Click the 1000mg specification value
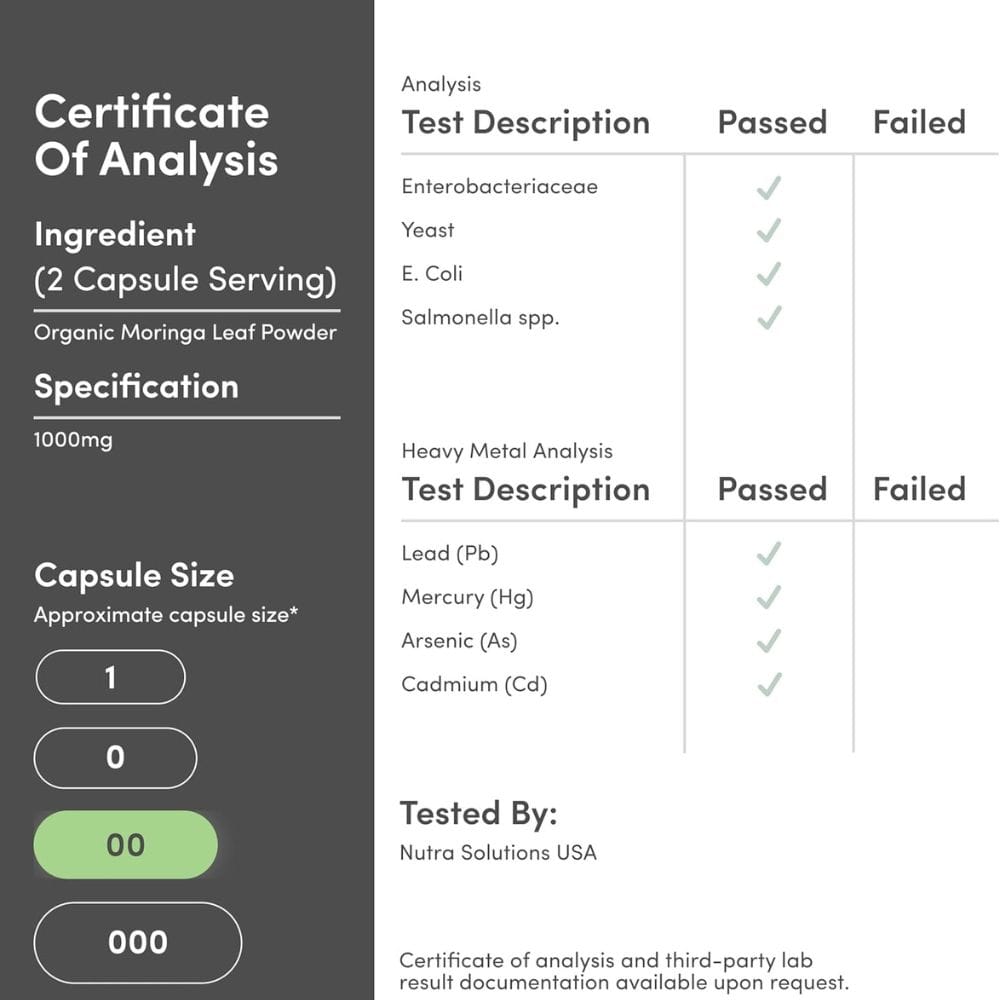The height and width of the screenshot is (1000, 1000). (x=73, y=440)
